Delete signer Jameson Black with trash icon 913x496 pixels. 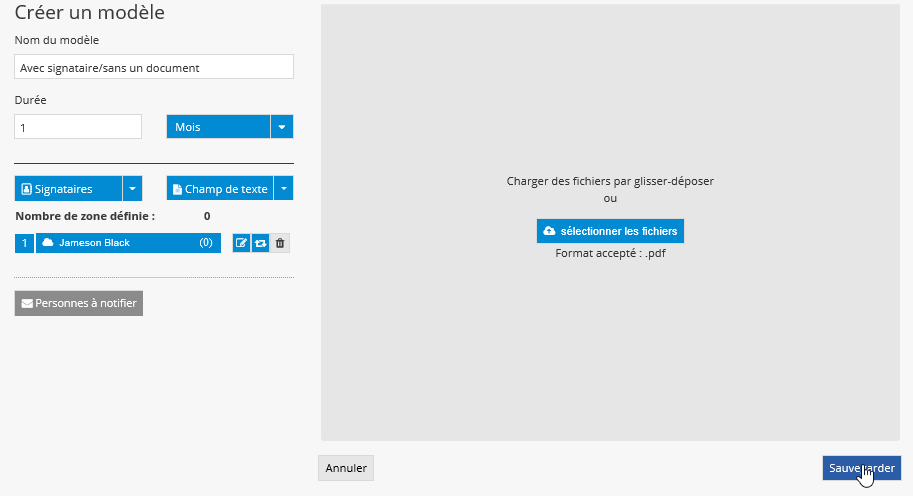tap(280, 243)
